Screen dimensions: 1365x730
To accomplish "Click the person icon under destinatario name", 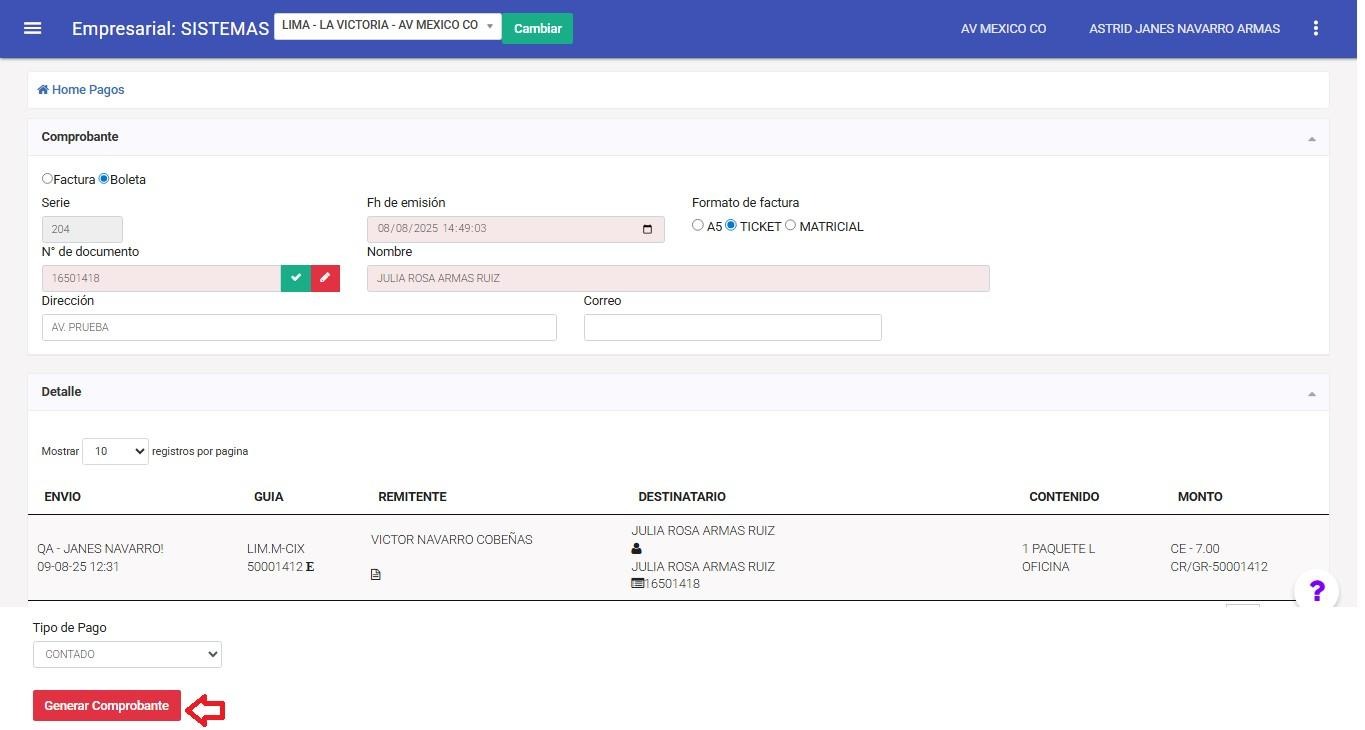I will tap(637, 549).
